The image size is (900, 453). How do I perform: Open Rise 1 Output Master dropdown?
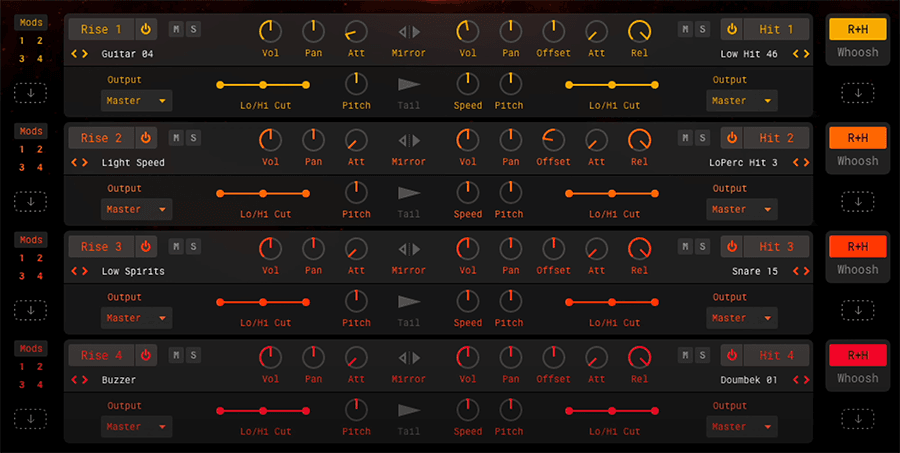point(137,100)
